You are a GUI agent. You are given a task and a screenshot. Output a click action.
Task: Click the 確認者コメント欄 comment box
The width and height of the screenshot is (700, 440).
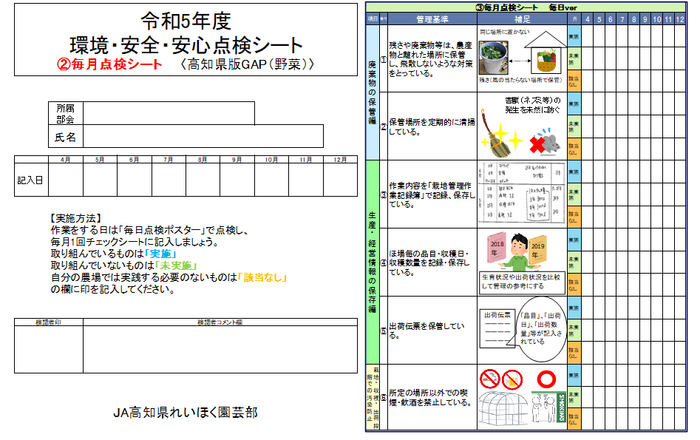tap(220, 349)
